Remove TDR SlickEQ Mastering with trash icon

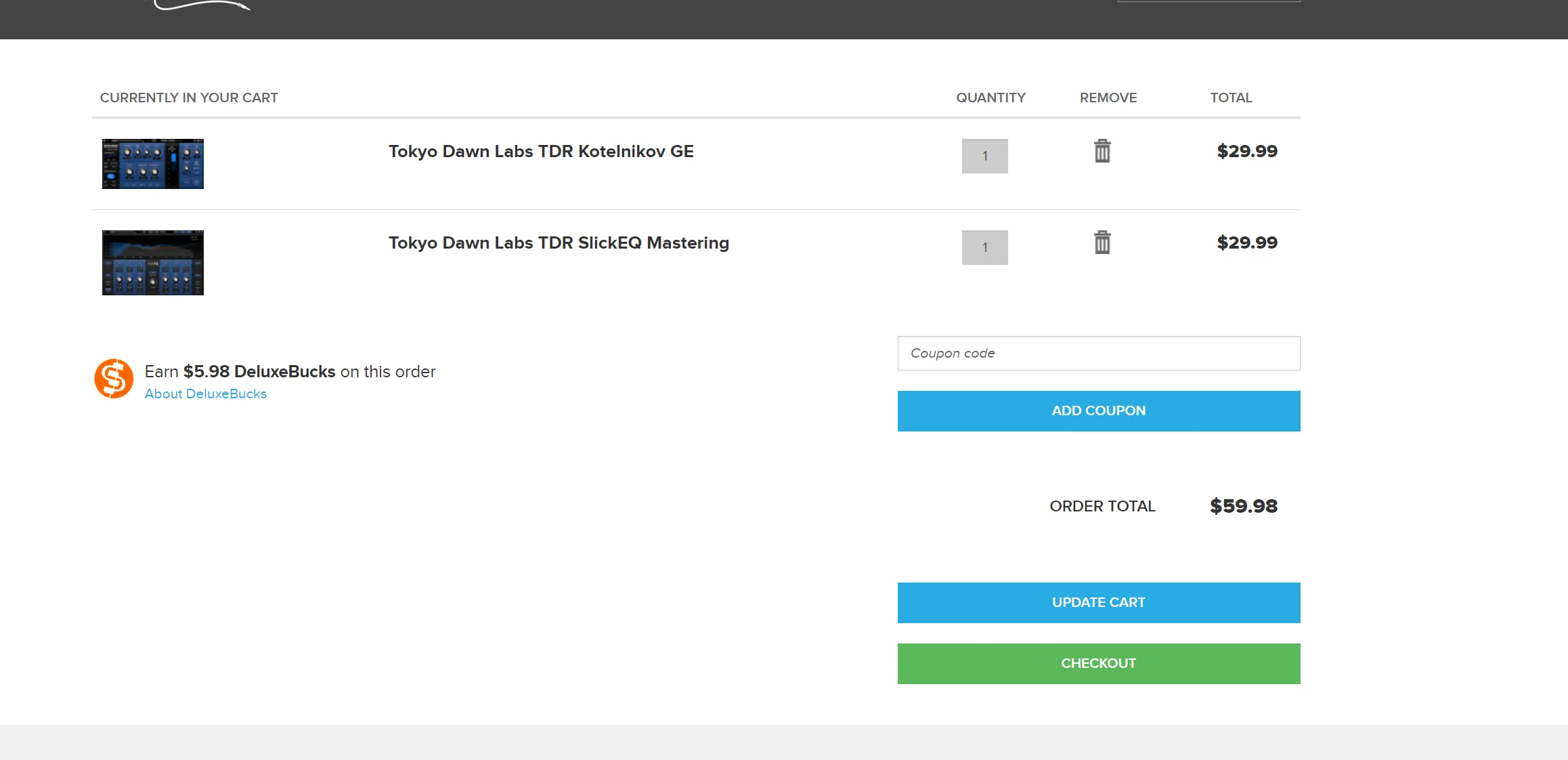[1102, 242]
